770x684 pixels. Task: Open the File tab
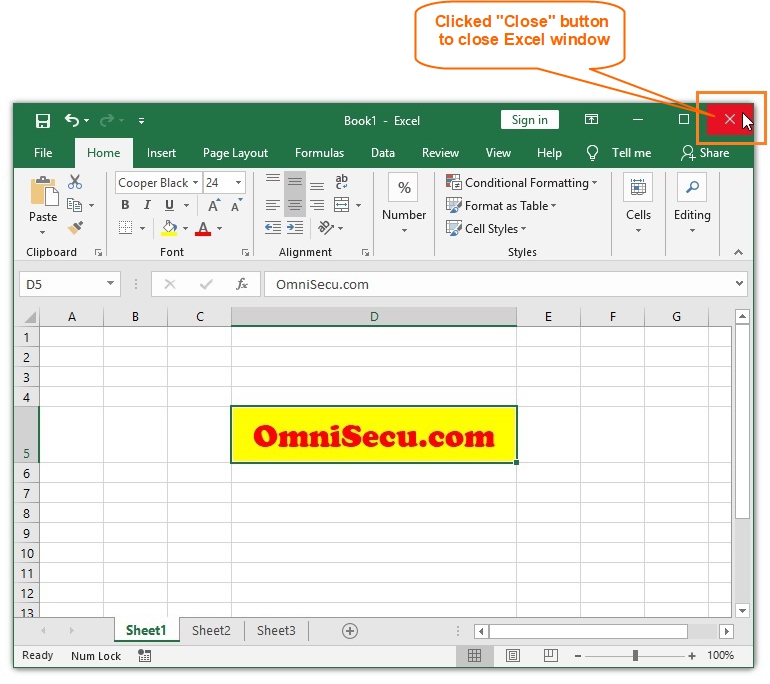pyautogui.click(x=43, y=153)
